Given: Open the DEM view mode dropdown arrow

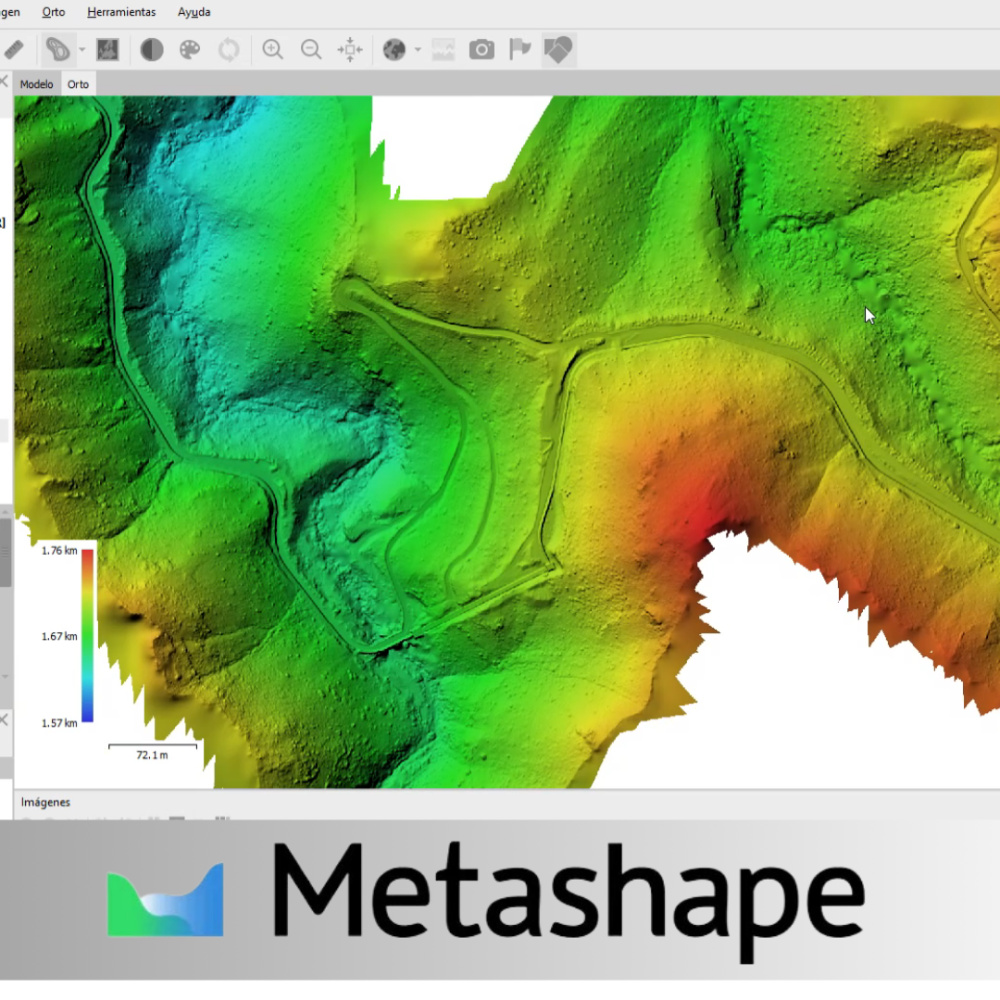Looking at the screenshot, I should [82, 50].
